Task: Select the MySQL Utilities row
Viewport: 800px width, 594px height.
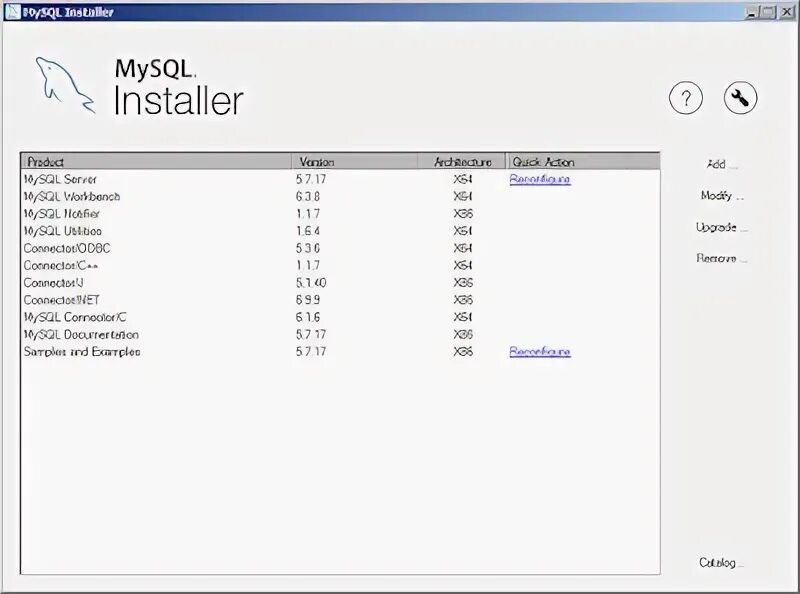Action: (340, 231)
